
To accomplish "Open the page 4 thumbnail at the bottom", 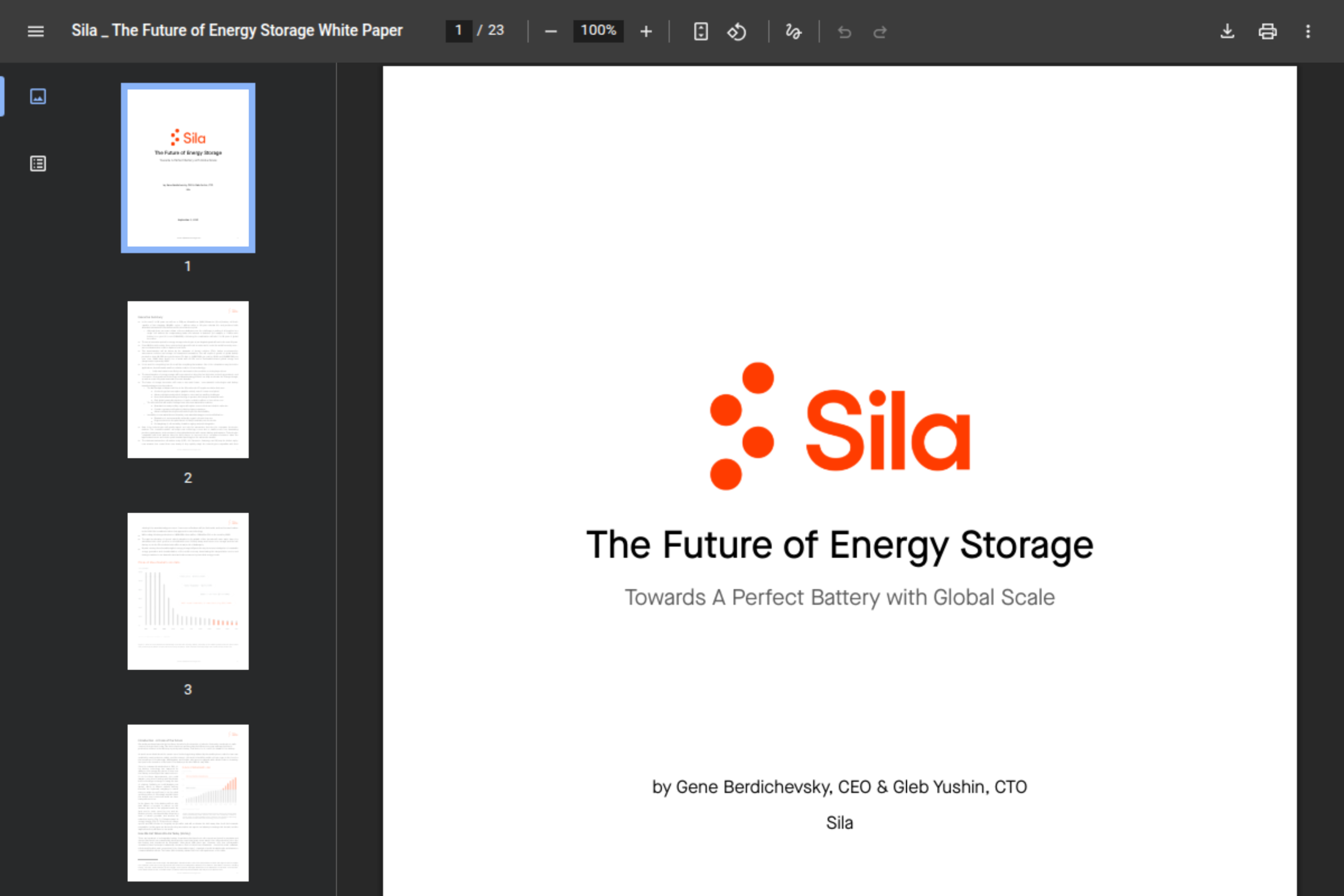I will pos(188,802).
